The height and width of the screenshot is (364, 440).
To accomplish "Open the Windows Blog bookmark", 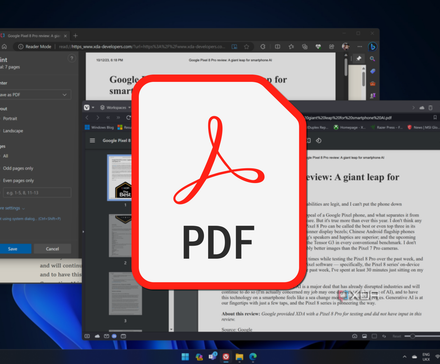I will click(x=99, y=127).
